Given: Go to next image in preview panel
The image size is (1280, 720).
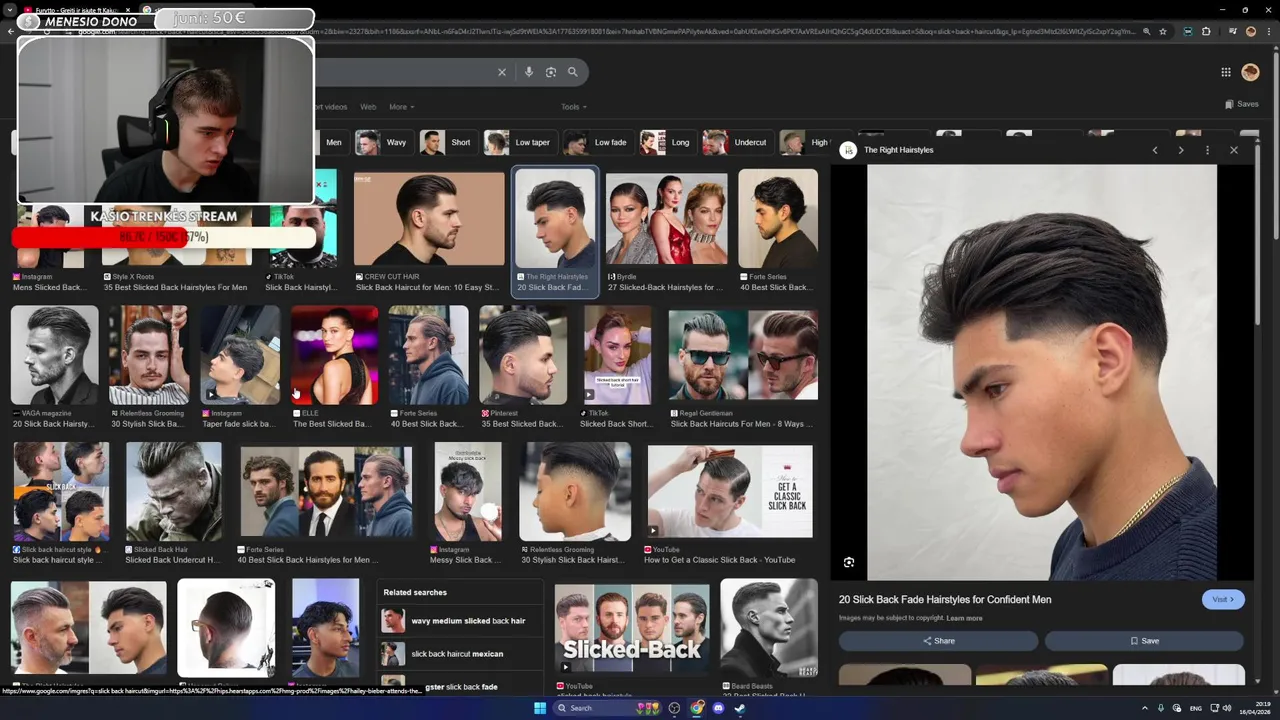Looking at the screenshot, I should tap(1181, 150).
